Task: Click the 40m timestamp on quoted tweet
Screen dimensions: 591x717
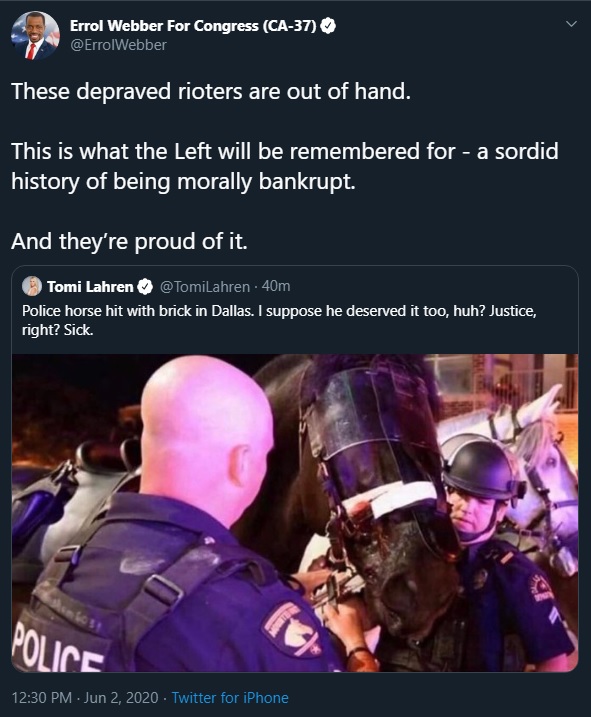Action: (x=276, y=286)
